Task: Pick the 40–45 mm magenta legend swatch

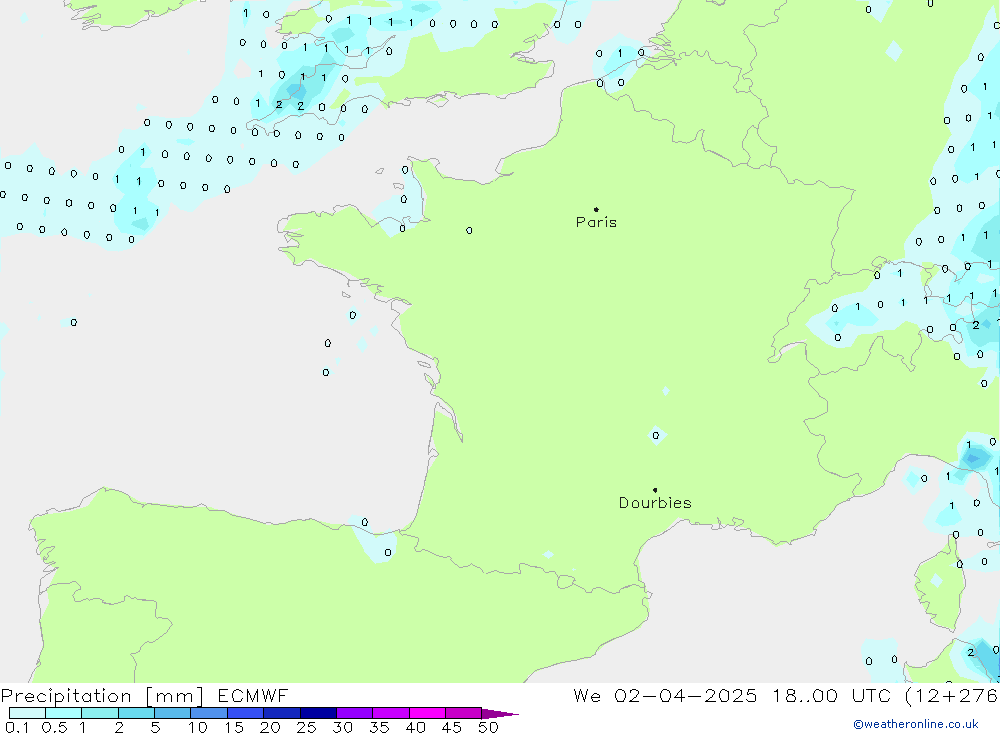Action: pyautogui.click(x=427, y=713)
